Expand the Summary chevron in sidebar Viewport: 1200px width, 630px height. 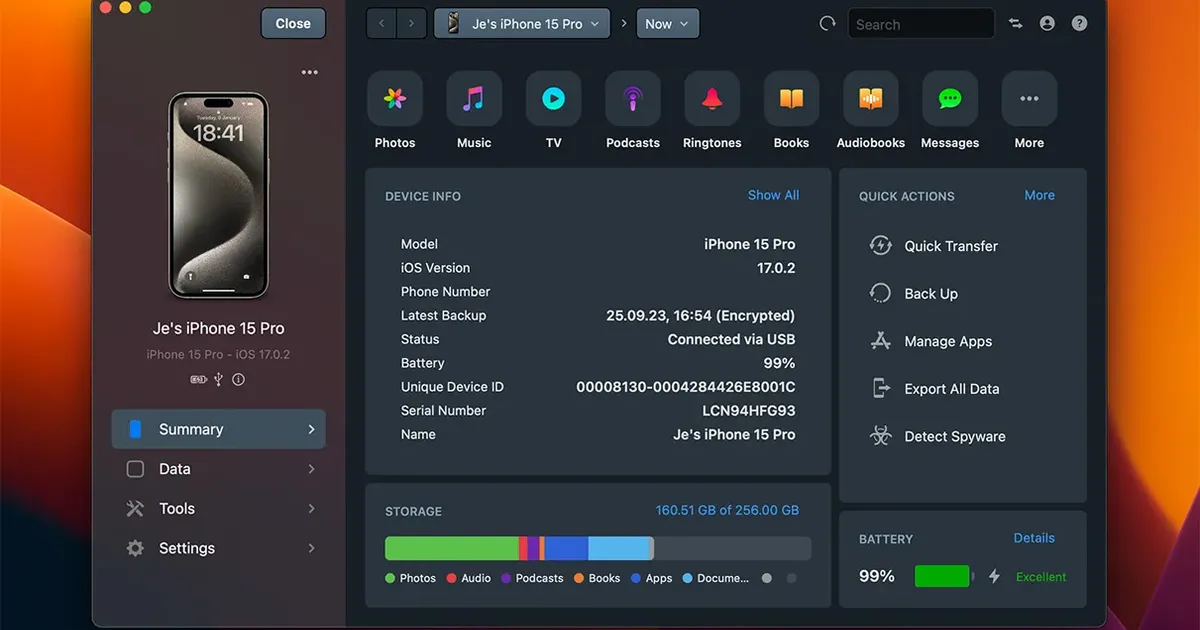(311, 429)
